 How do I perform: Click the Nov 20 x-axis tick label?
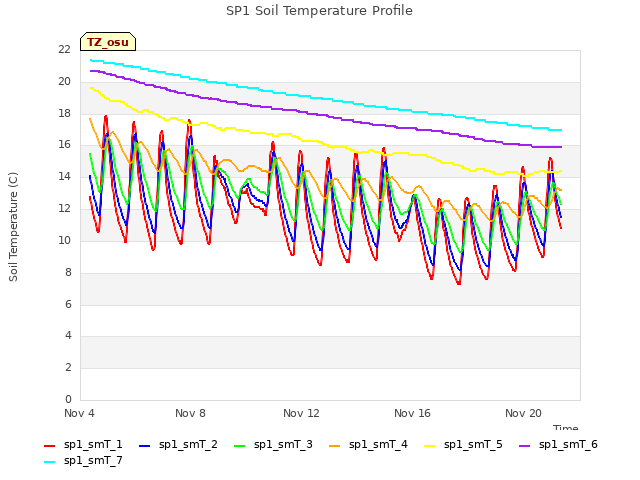[523, 413]
